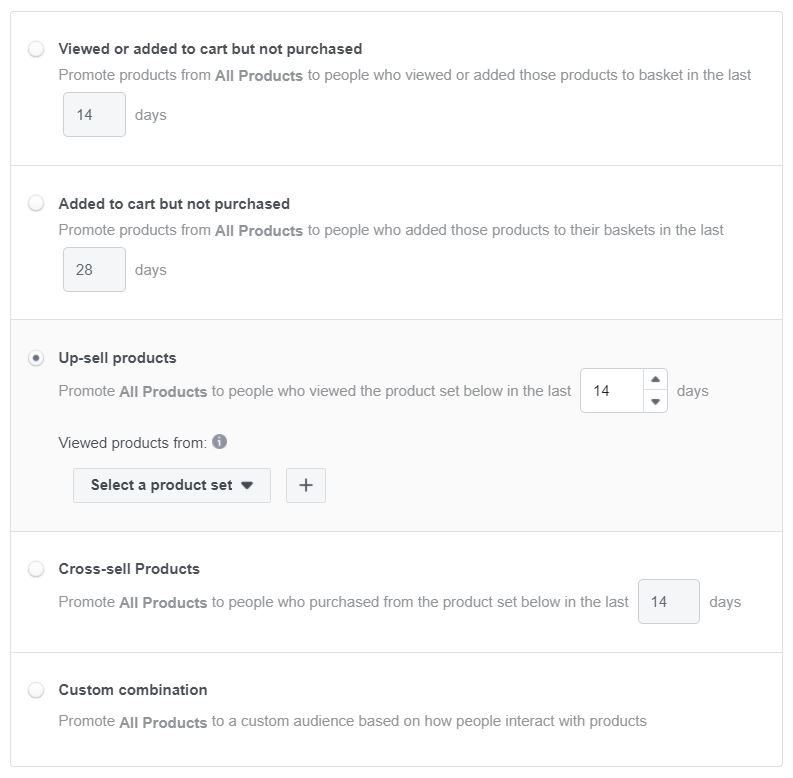Click the caret arrow on Select a product set
The image size is (793, 778).
247,485
